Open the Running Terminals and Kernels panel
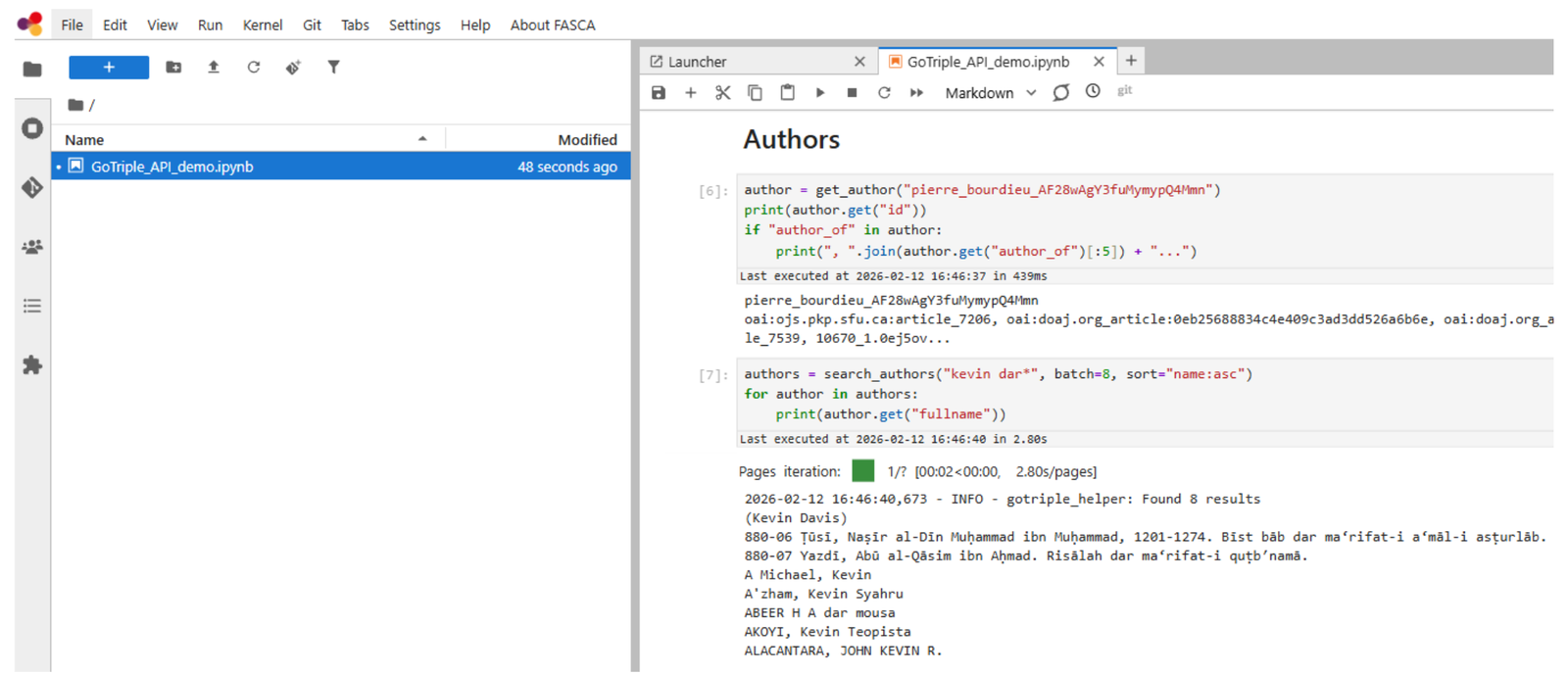 32,128
